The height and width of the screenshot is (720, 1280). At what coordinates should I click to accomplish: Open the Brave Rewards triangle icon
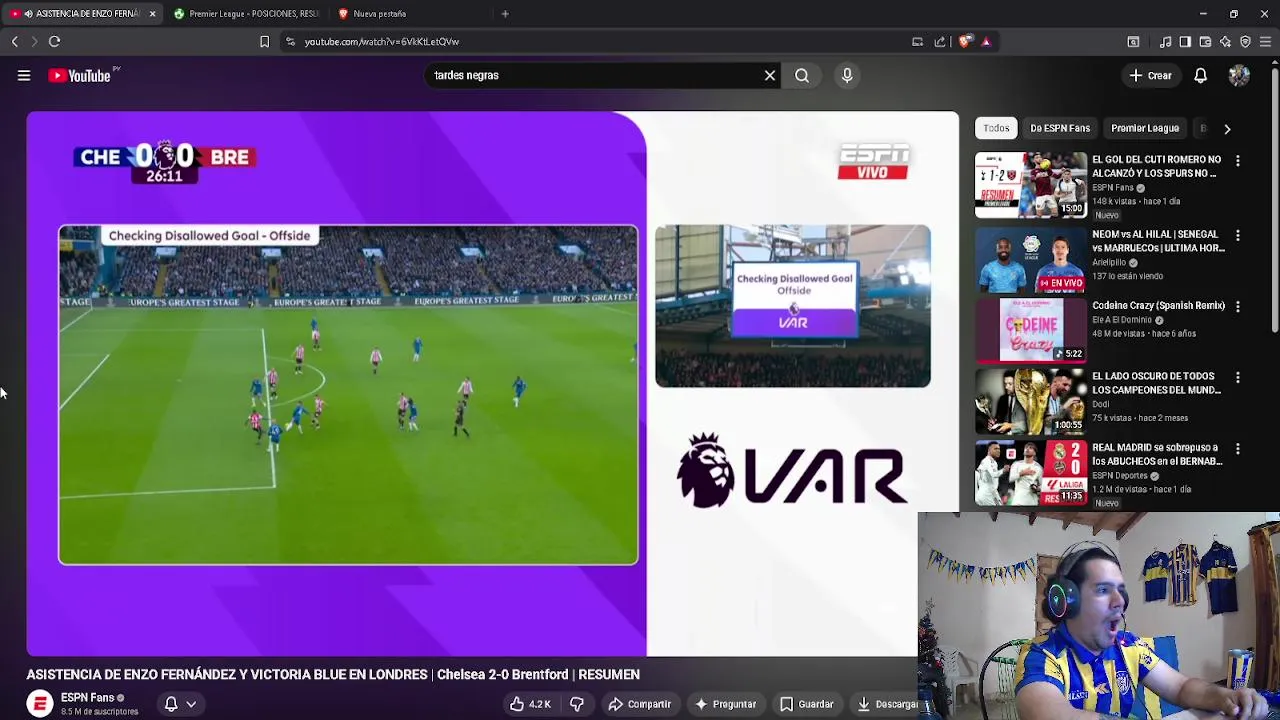coord(986,41)
